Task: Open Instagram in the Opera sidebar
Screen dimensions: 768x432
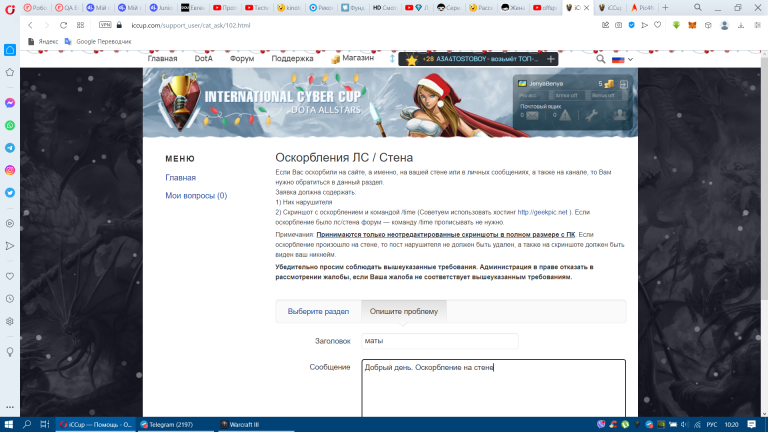Action: pos(10,170)
